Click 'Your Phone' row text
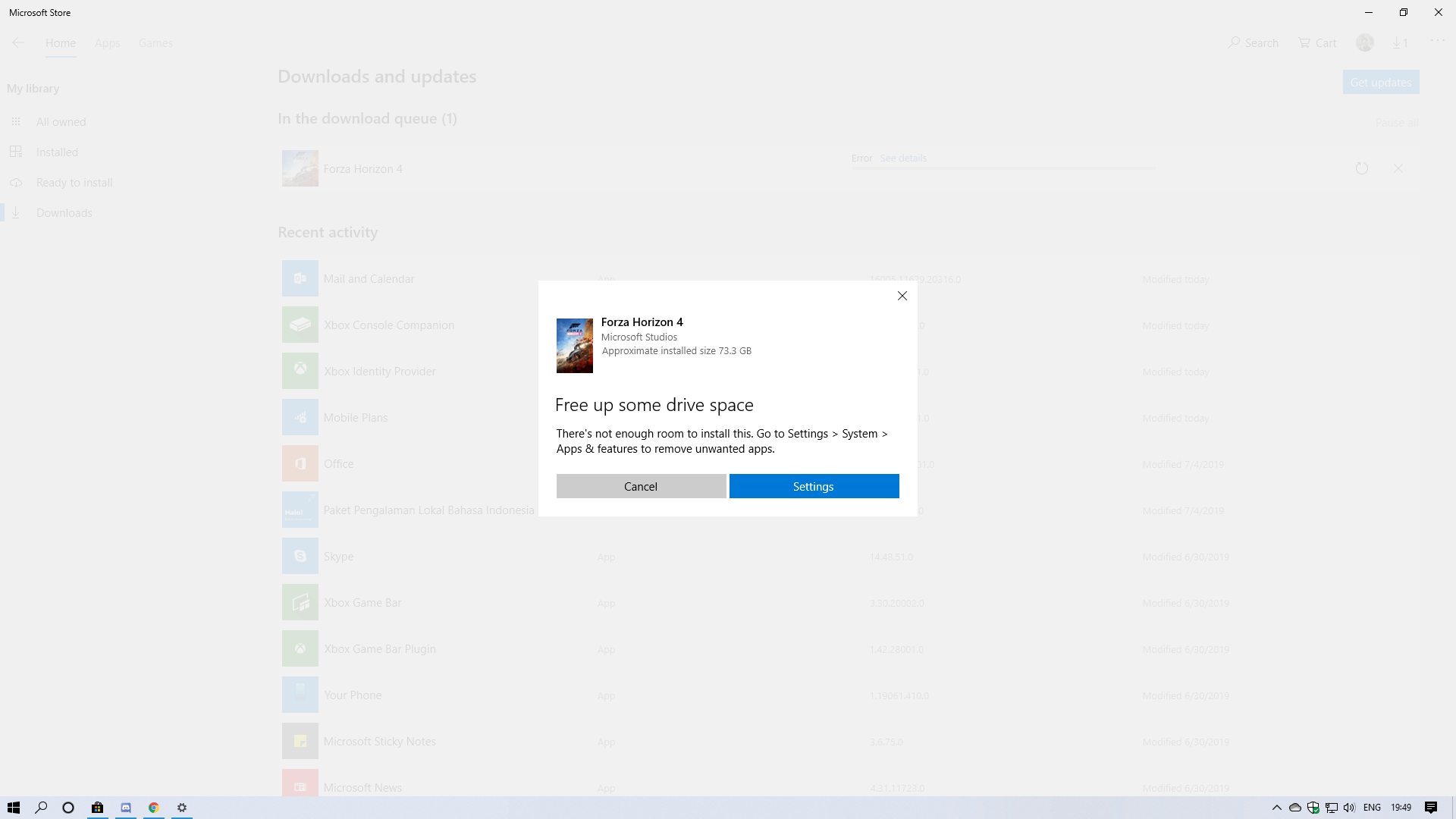 353,695
